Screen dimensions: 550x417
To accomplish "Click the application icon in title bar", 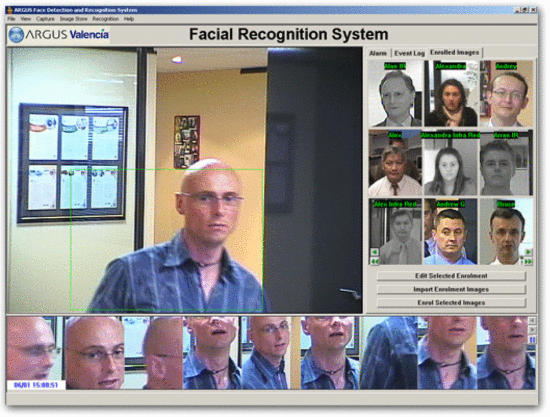I will coord(9,10).
